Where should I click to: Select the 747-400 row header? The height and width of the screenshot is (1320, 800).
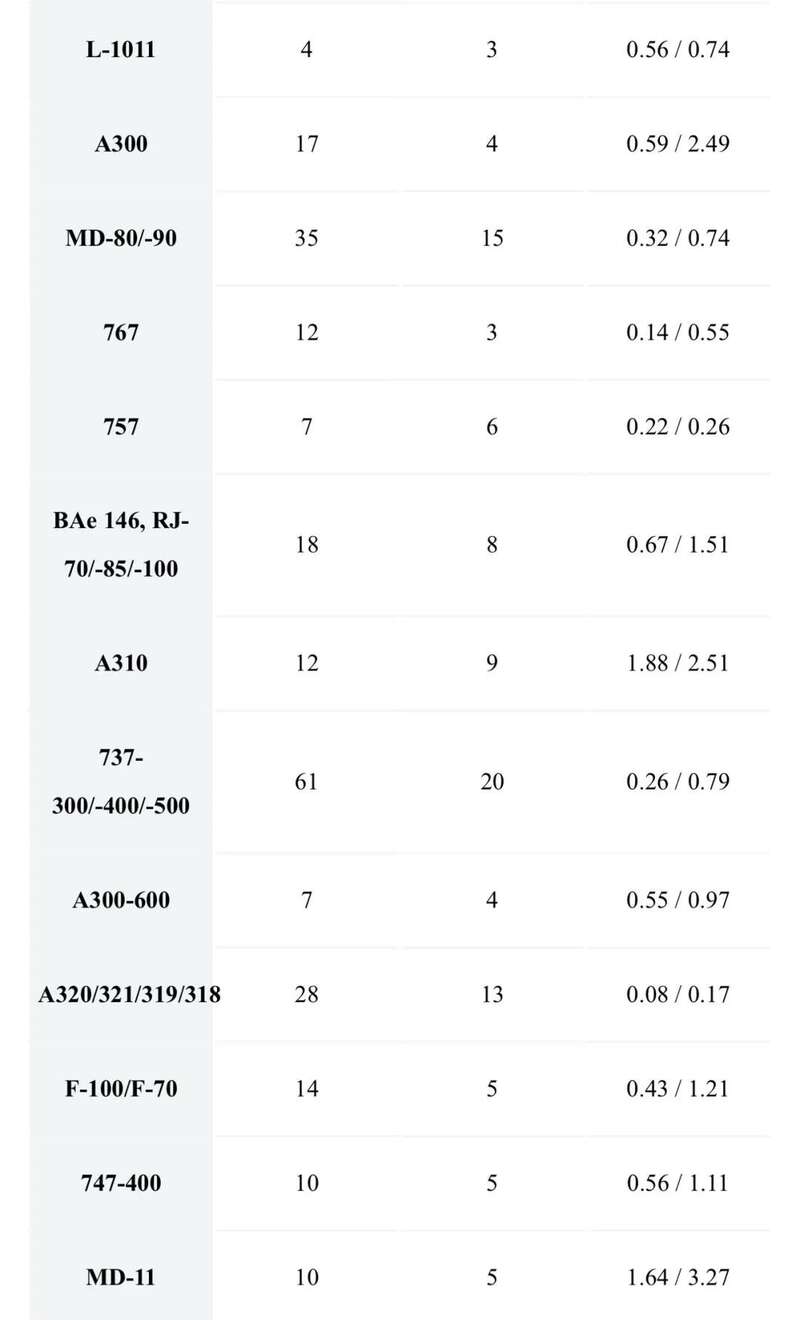(121, 1183)
